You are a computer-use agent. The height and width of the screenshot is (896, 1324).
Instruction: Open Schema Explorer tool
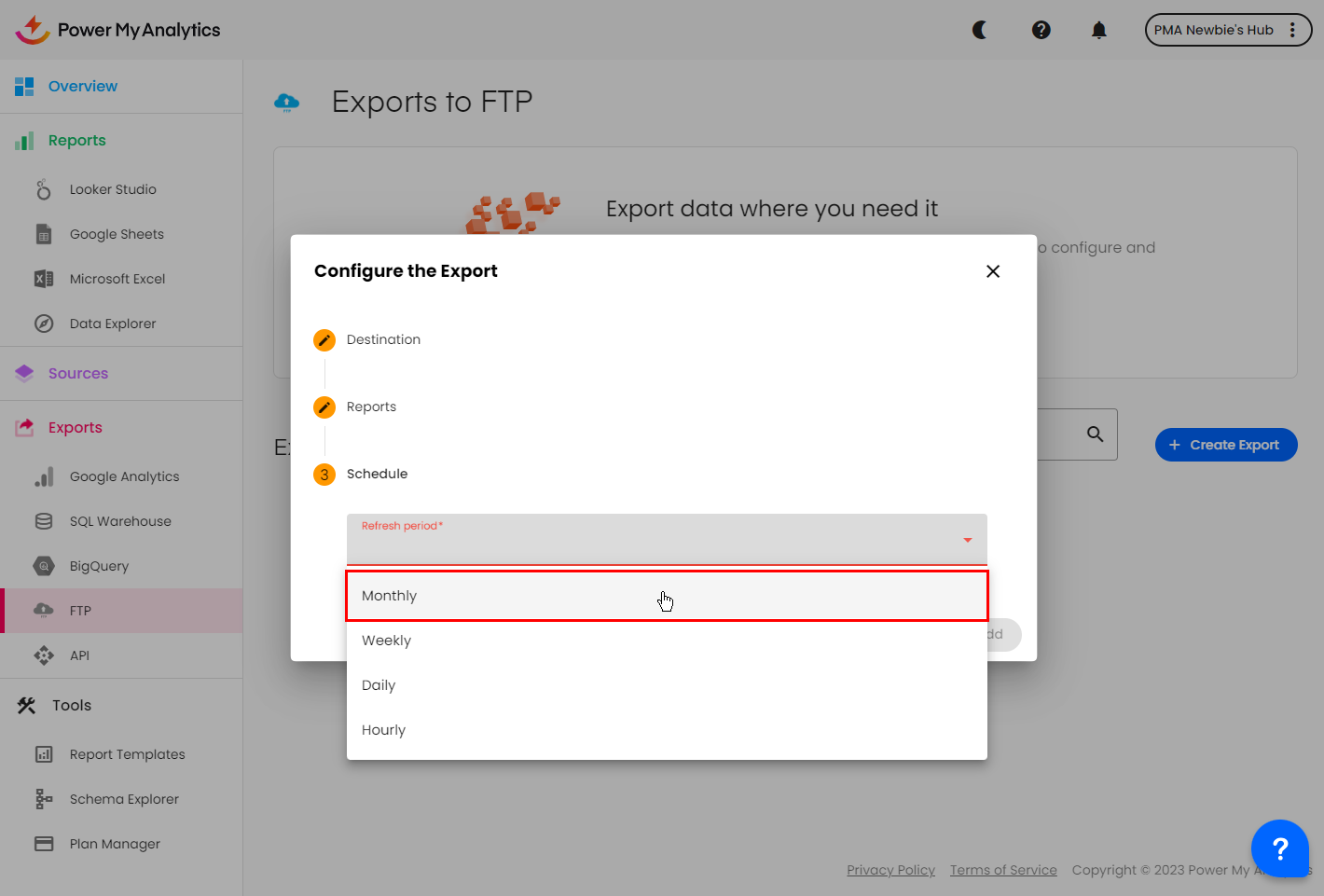coord(124,799)
